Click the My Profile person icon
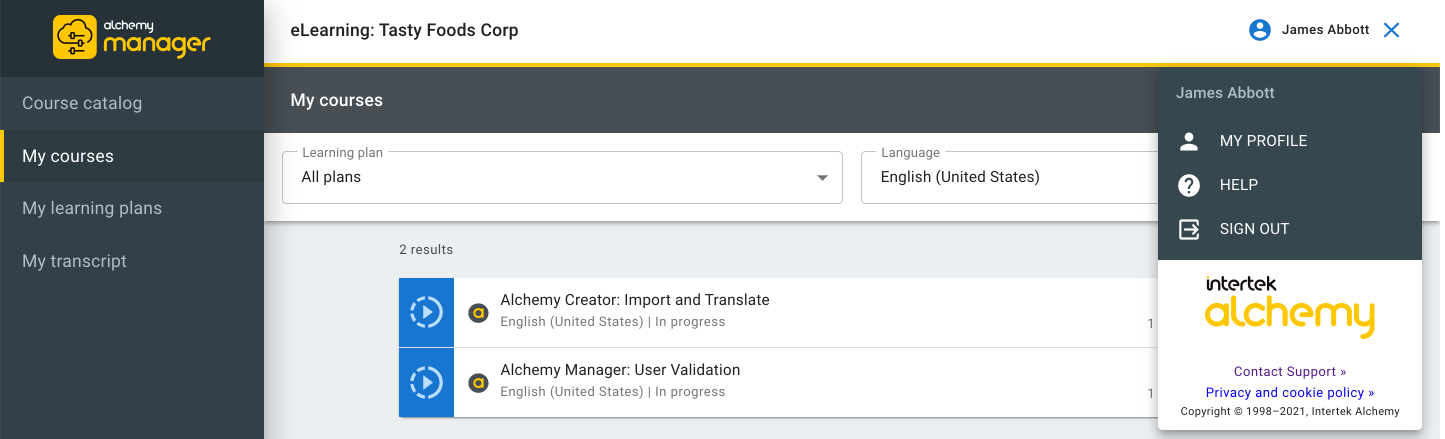1445x439 pixels. [1189, 141]
